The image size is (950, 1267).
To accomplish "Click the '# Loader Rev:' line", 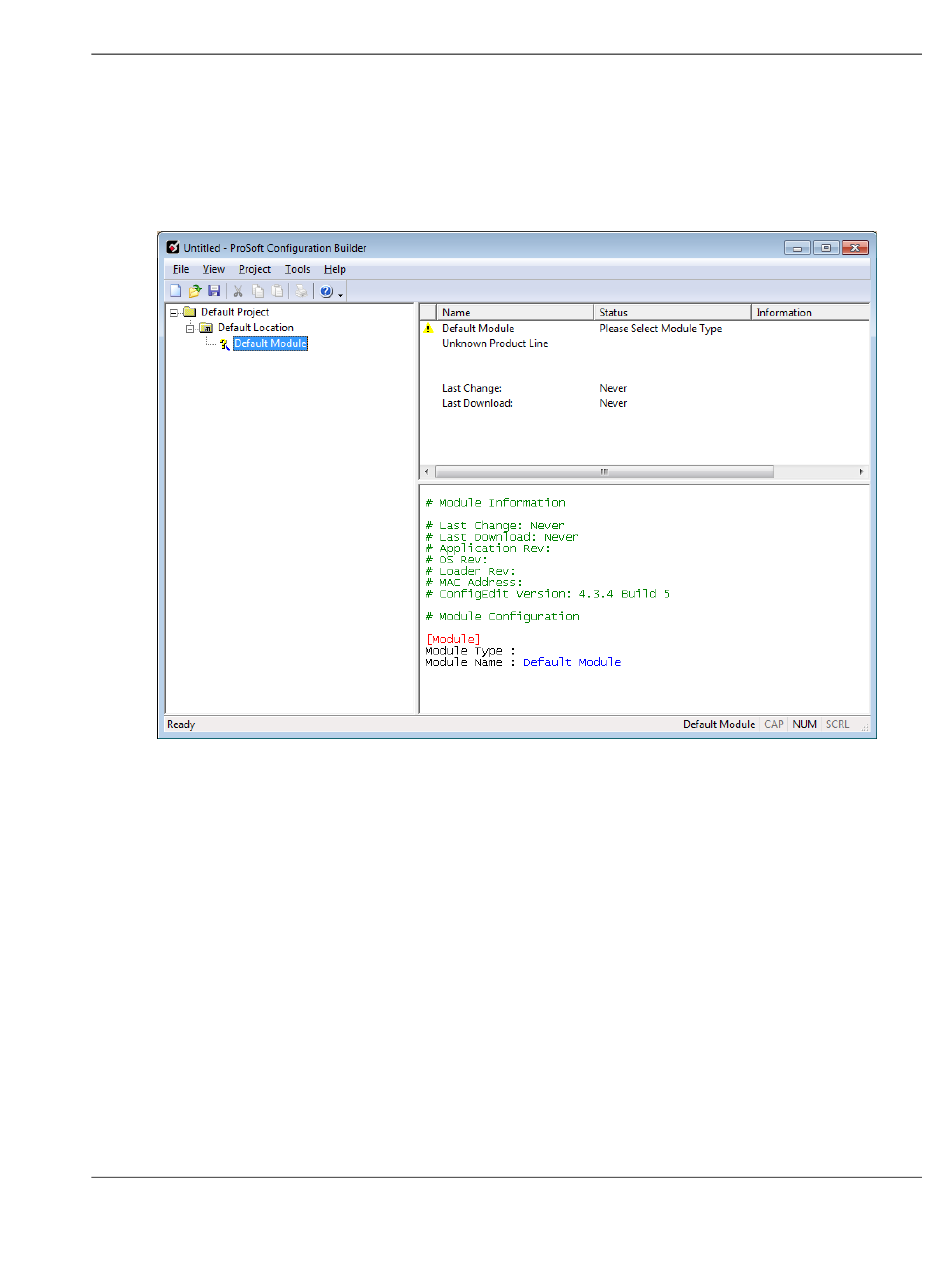I will [x=470, y=571].
